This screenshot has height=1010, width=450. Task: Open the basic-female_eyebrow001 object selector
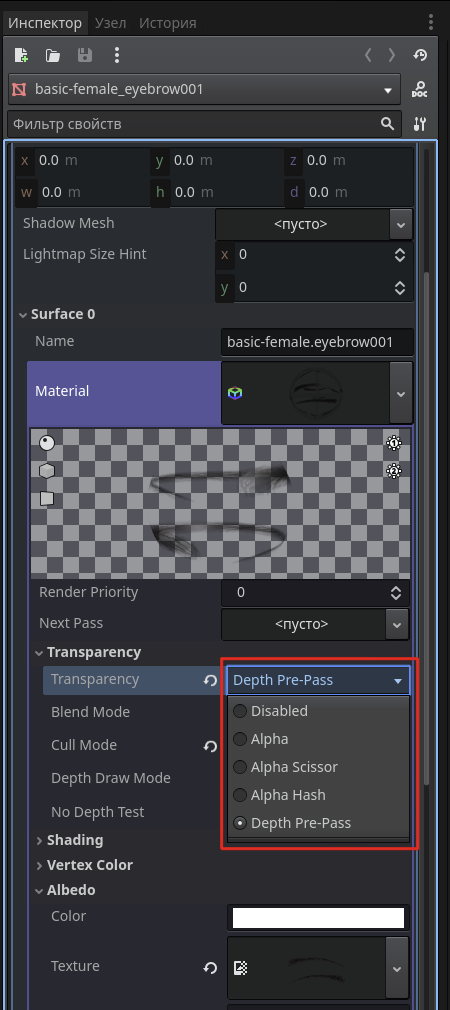point(204,90)
